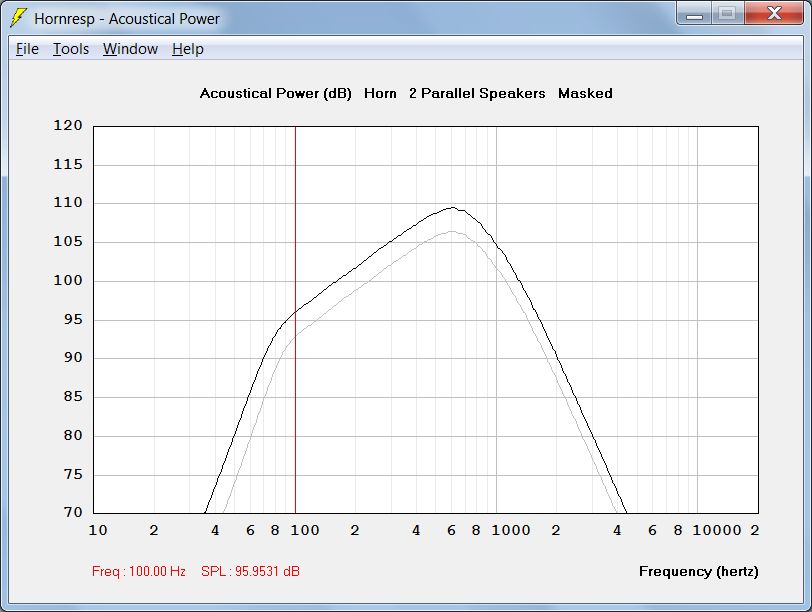Open the Help menu

coord(187,49)
